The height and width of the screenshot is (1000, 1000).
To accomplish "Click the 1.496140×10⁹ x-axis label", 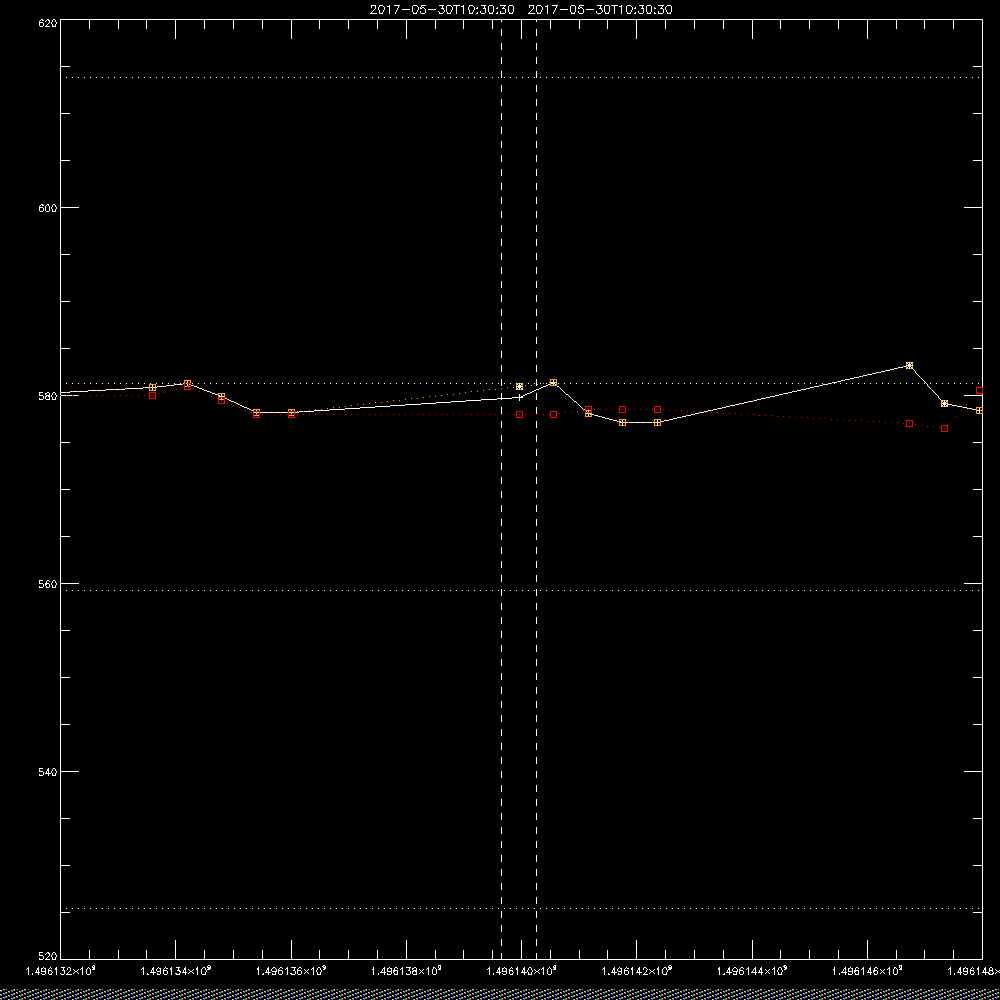I will point(522,971).
